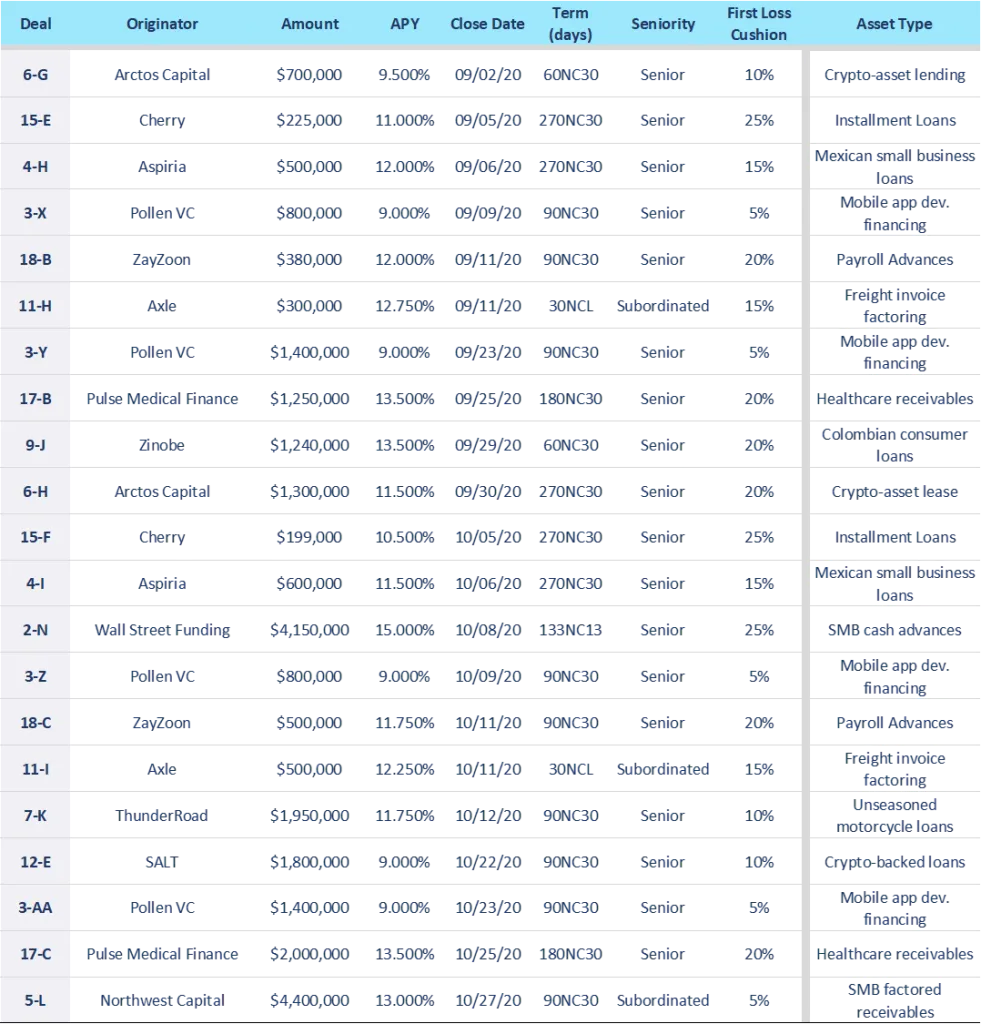Click the 12.750% APY cell

click(405, 306)
